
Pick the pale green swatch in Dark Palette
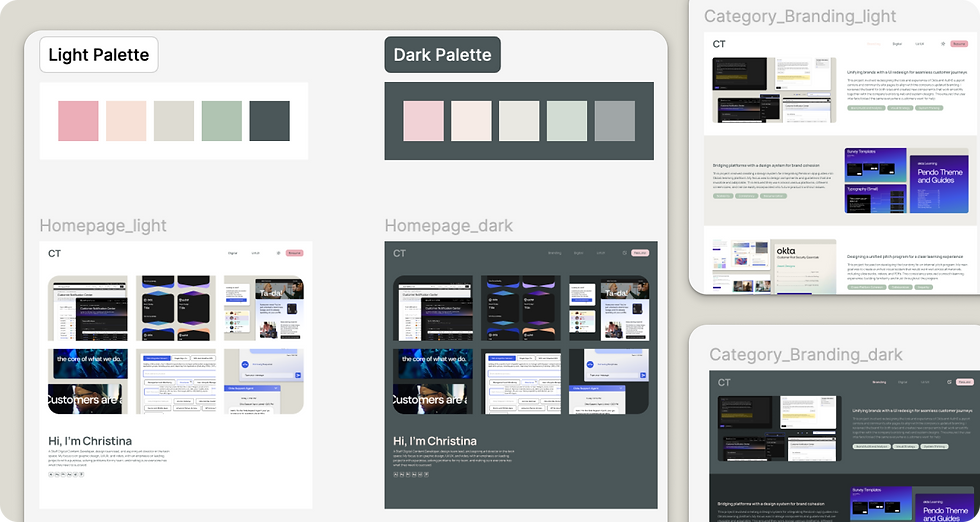567,121
